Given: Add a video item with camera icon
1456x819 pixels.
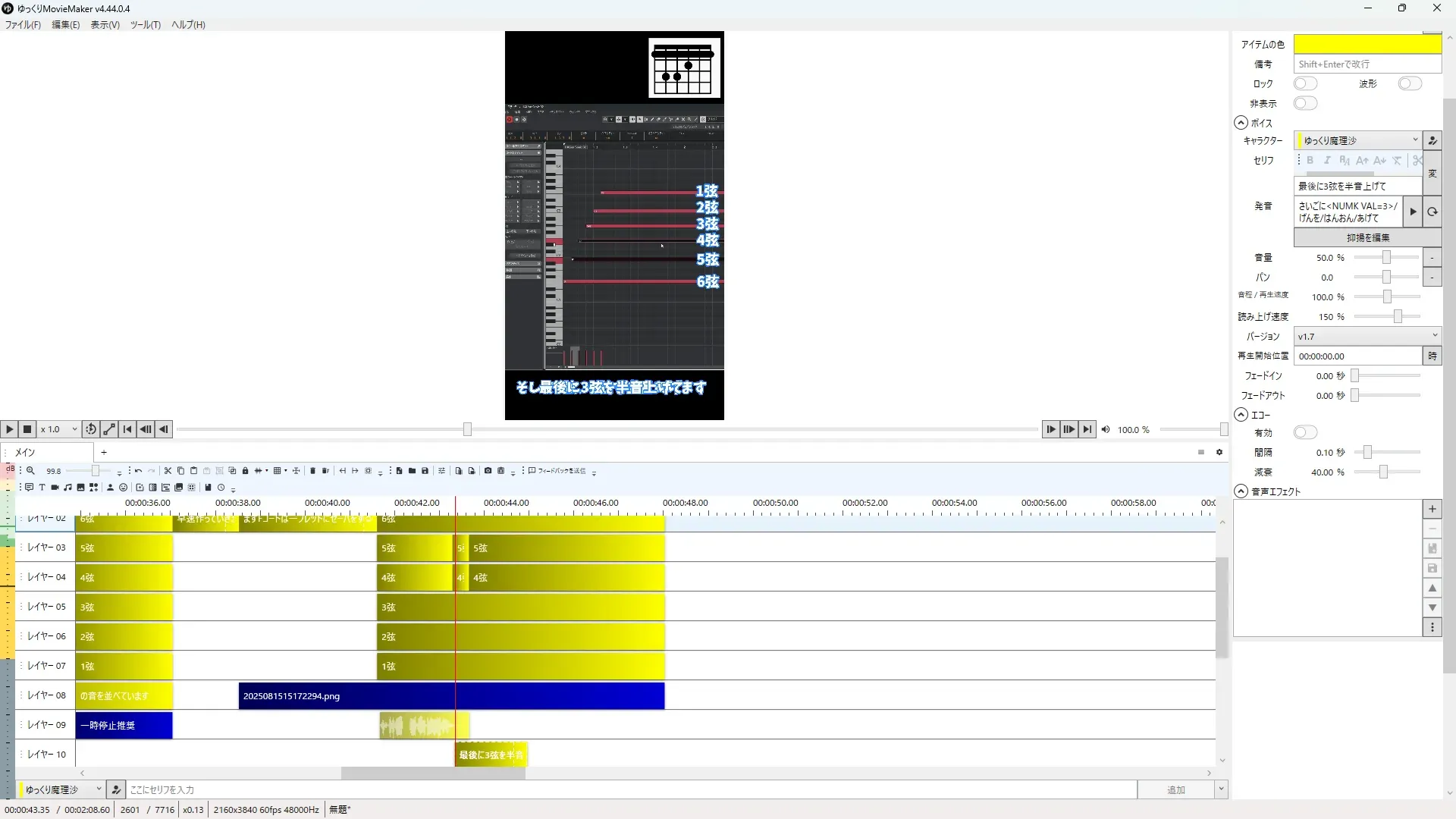Looking at the screenshot, I should (55, 488).
